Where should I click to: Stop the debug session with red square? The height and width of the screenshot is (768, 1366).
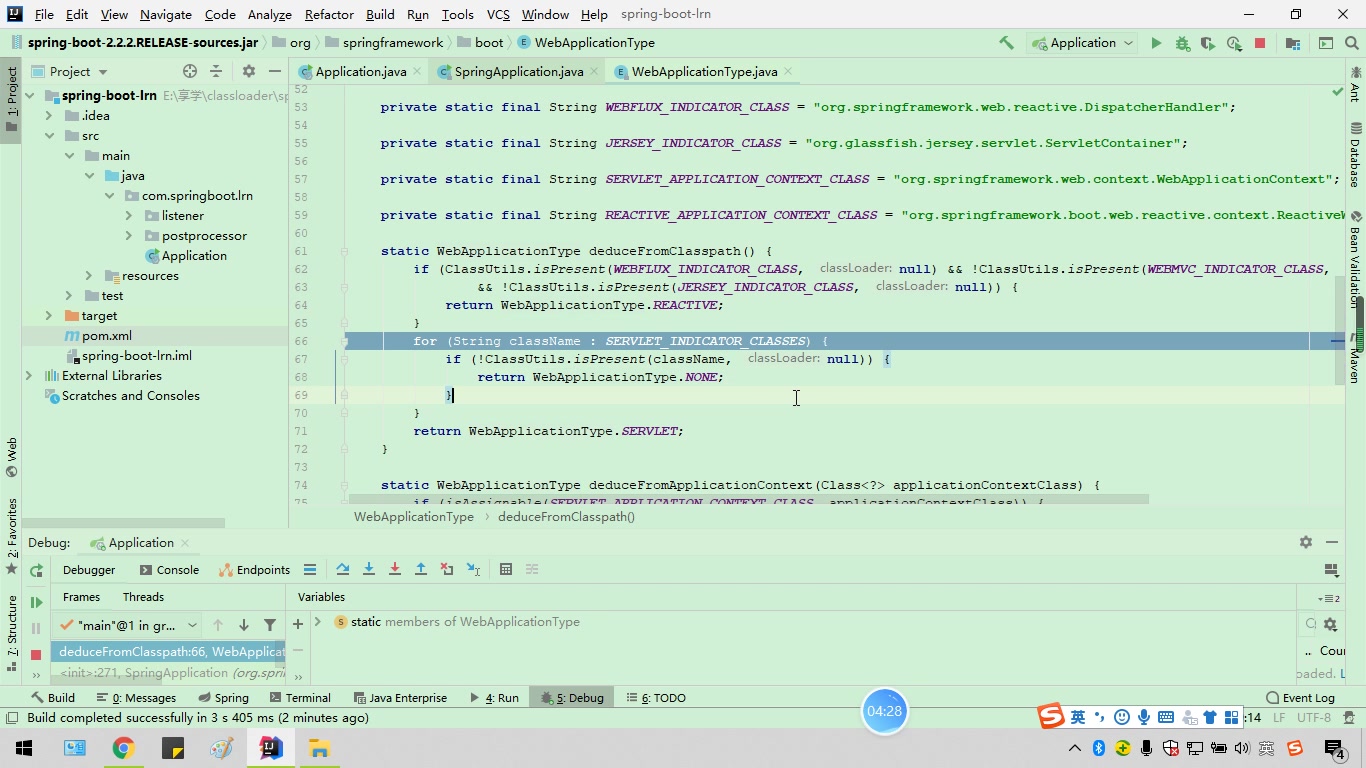tap(36, 654)
